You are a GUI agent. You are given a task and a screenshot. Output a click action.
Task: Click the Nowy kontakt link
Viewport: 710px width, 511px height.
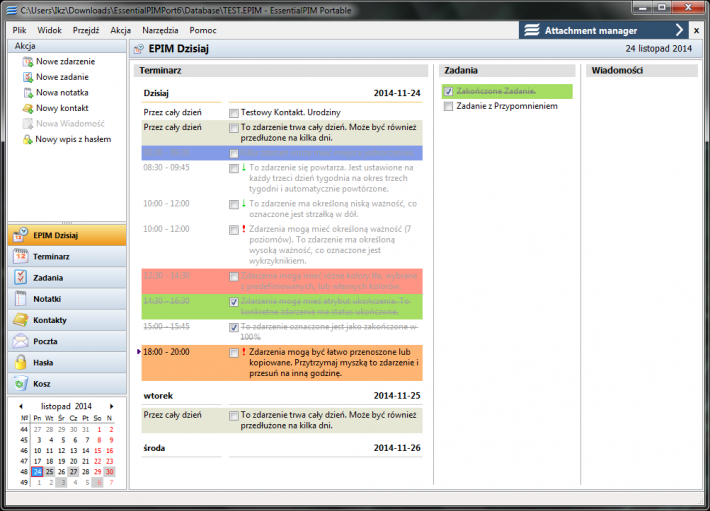click(x=62, y=108)
